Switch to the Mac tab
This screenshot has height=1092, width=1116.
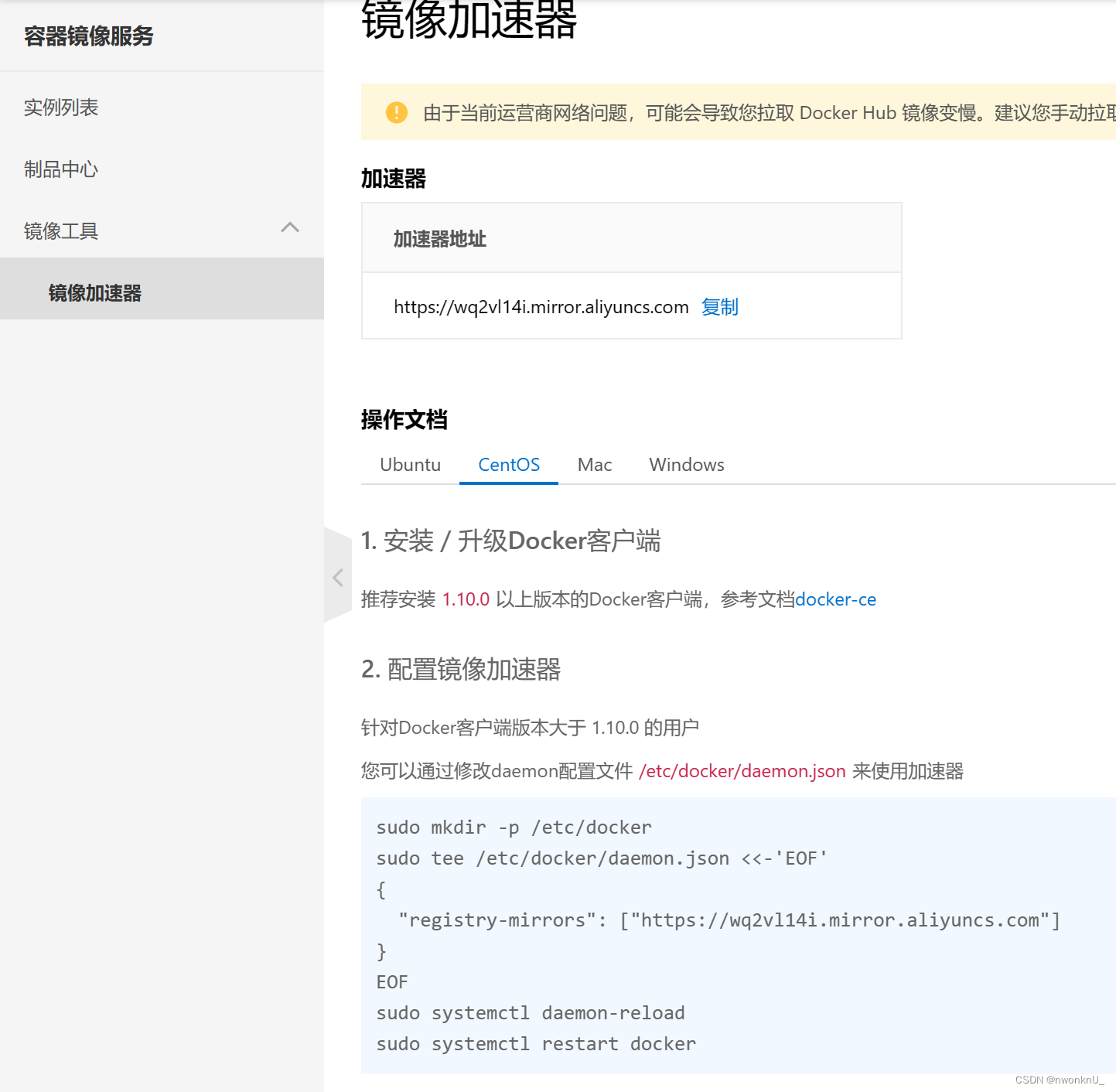coord(594,465)
